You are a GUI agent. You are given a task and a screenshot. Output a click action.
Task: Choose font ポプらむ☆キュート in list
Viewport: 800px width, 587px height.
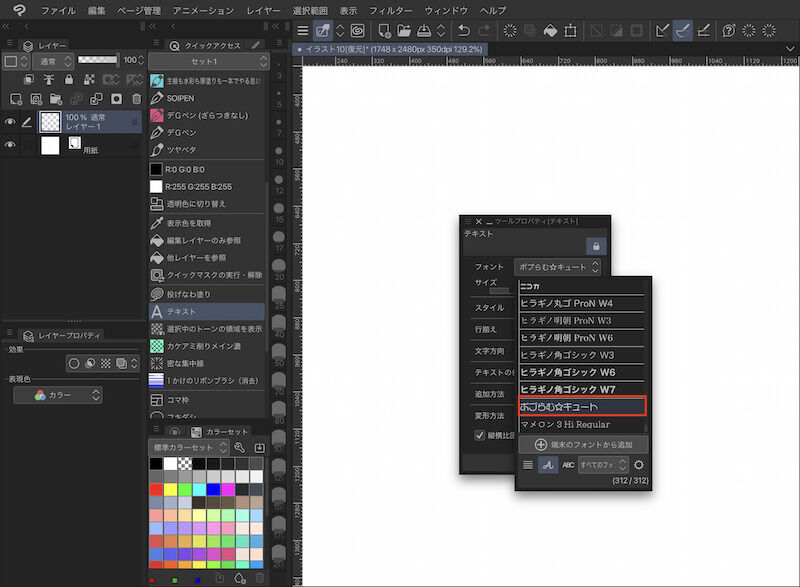click(x=582, y=406)
